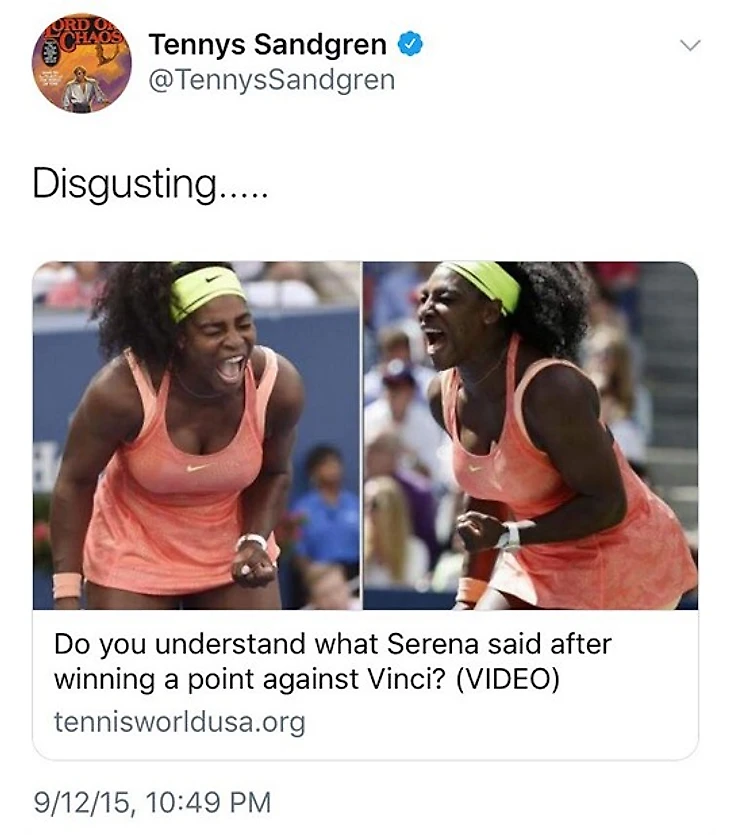Open the right photo in link card

(530, 435)
